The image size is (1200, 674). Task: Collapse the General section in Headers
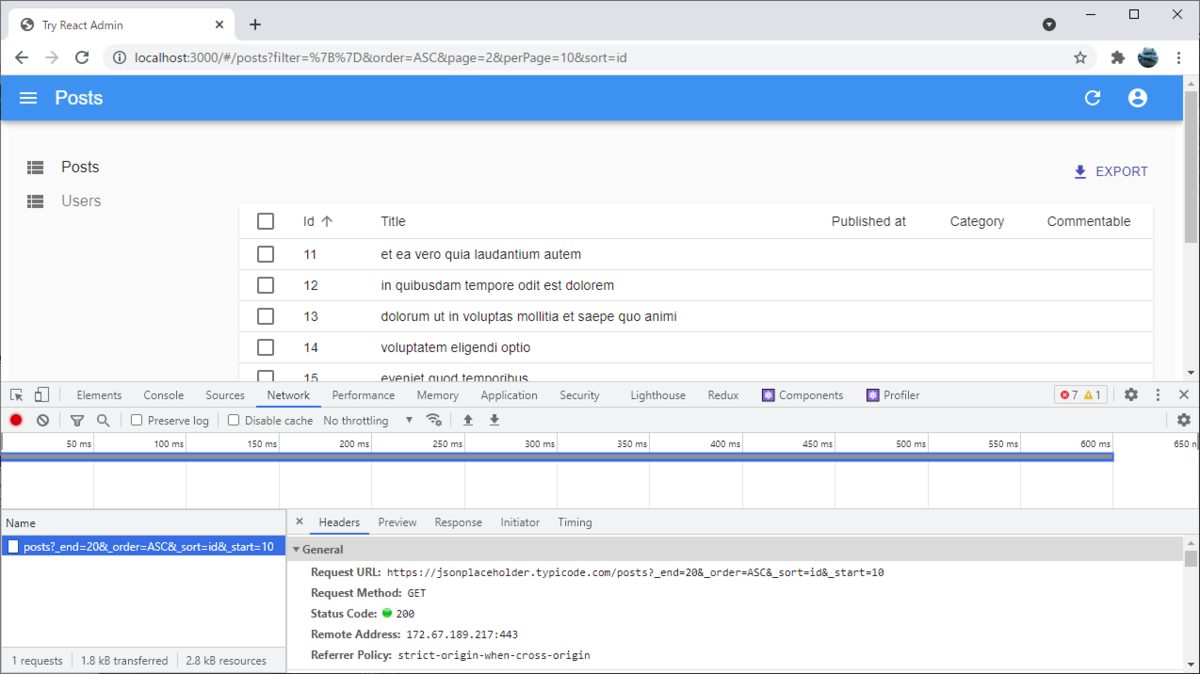click(296, 549)
